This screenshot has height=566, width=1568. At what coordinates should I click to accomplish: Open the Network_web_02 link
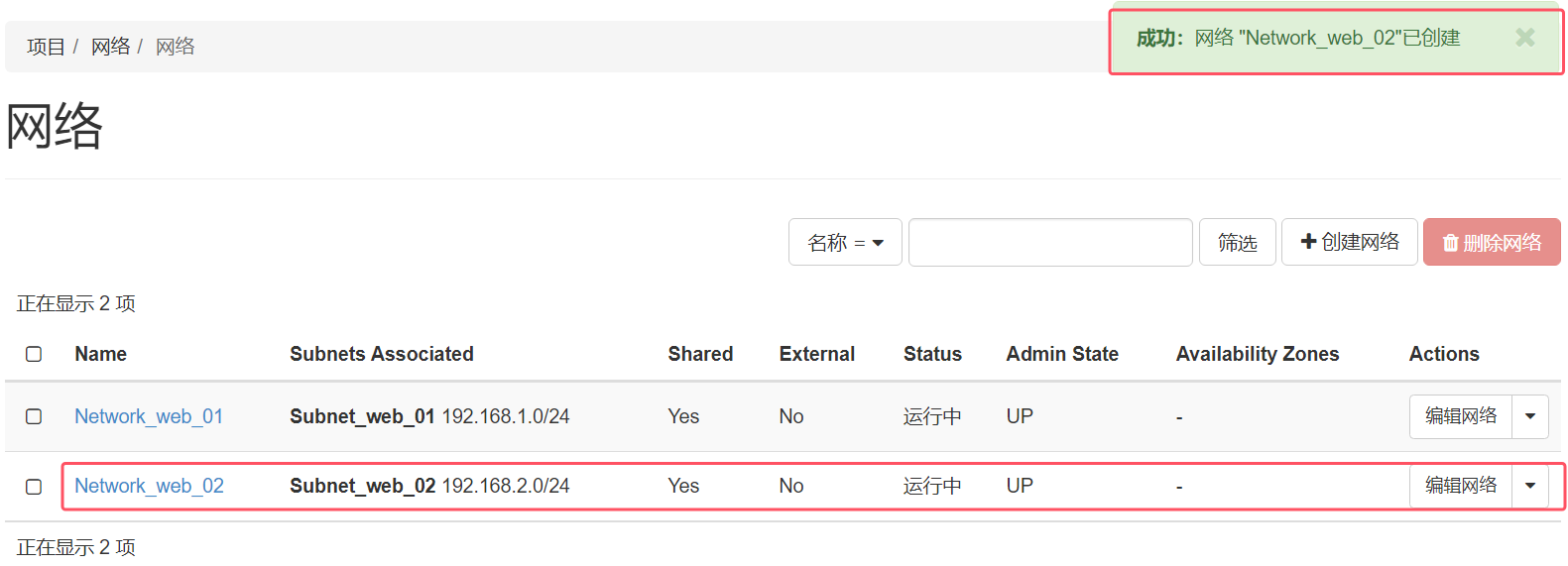coord(149,486)
